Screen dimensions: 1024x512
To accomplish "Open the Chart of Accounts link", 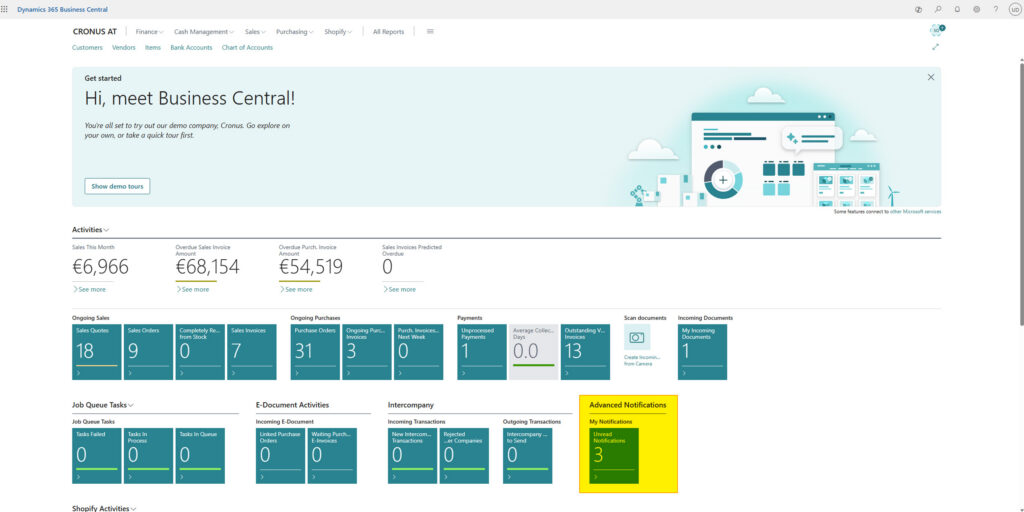I will pos(247,47).
